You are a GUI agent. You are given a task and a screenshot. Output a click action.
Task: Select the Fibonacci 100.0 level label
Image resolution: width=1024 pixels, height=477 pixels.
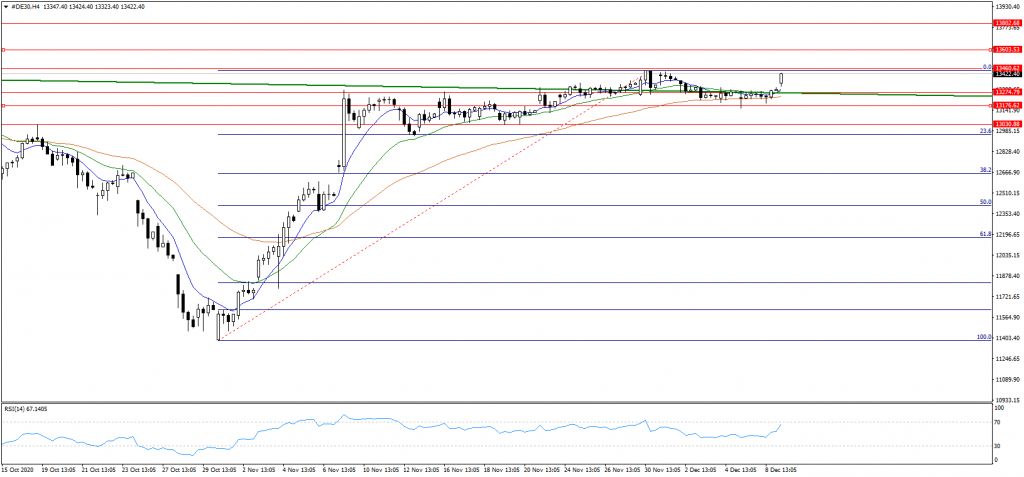pos(983,337)
